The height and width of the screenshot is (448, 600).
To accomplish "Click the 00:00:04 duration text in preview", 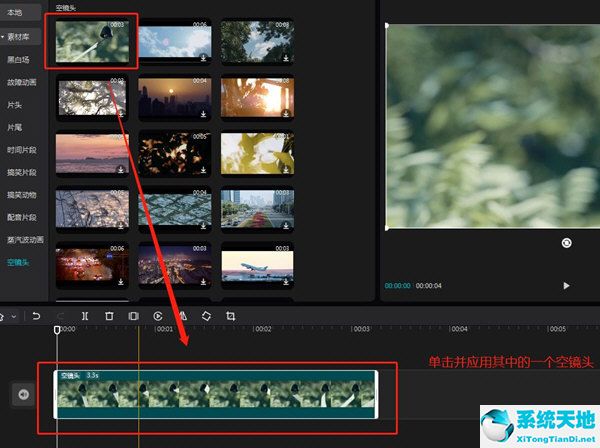I will pos(429,286).
